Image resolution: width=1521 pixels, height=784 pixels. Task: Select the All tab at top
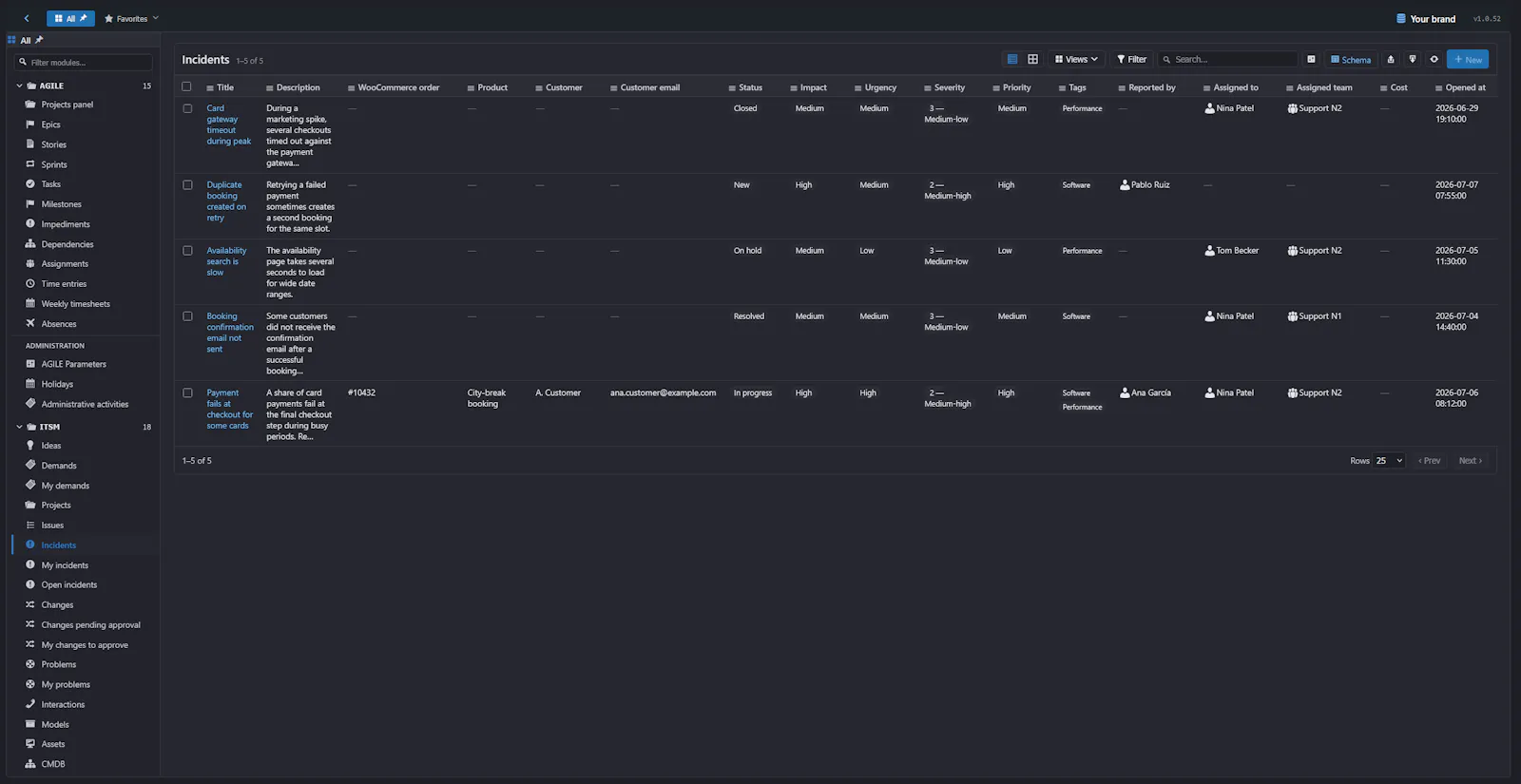[70, 18]
